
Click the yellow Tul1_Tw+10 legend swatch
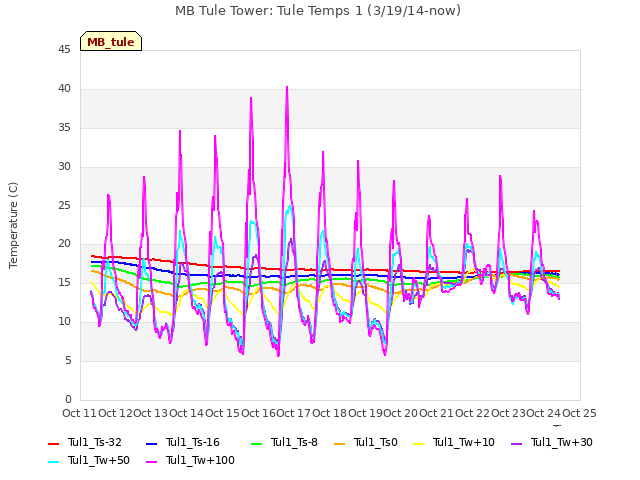coord(418,444)
